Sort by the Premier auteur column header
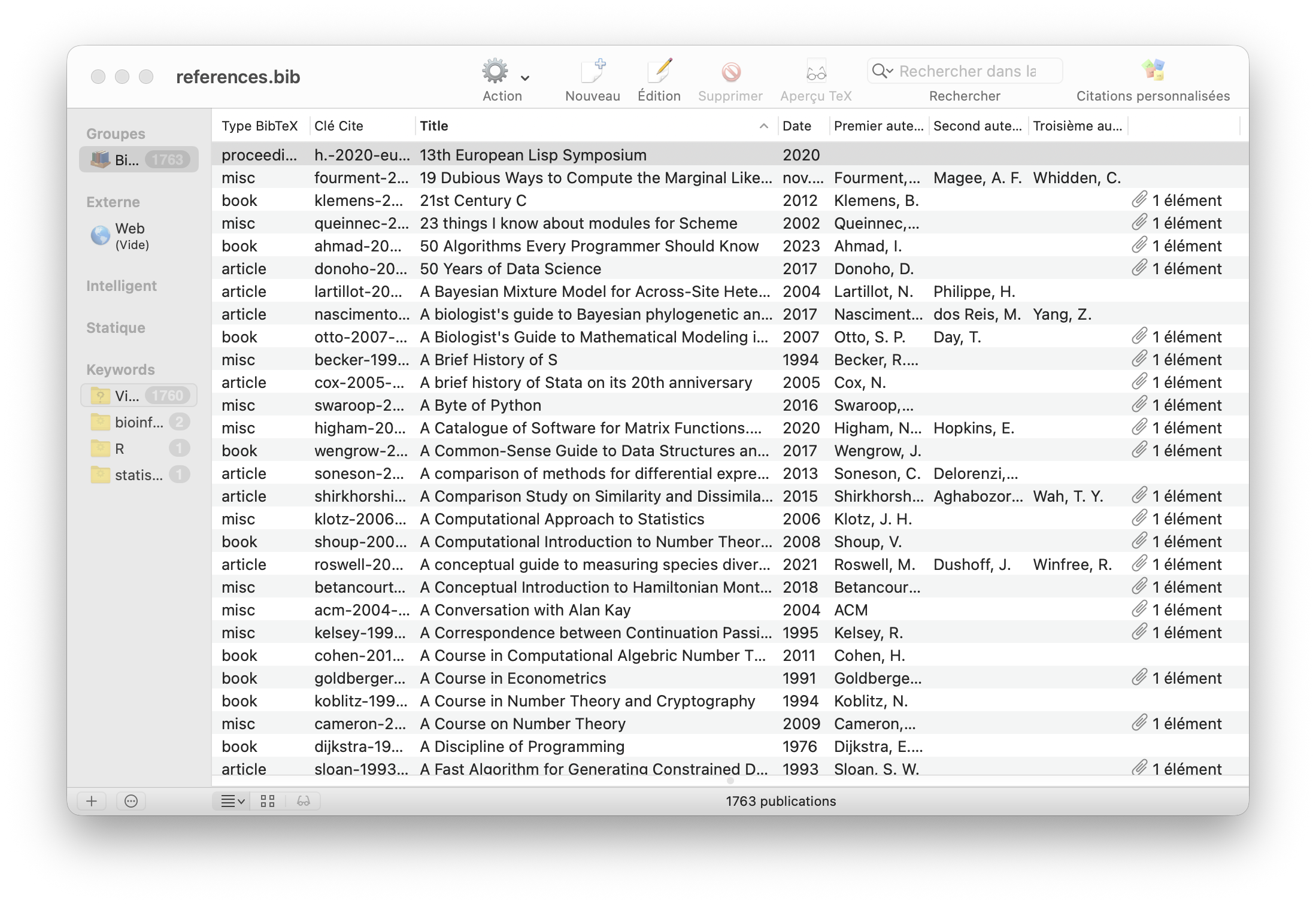This screenshot has height=904, width=1316. (x=878, y=126)
